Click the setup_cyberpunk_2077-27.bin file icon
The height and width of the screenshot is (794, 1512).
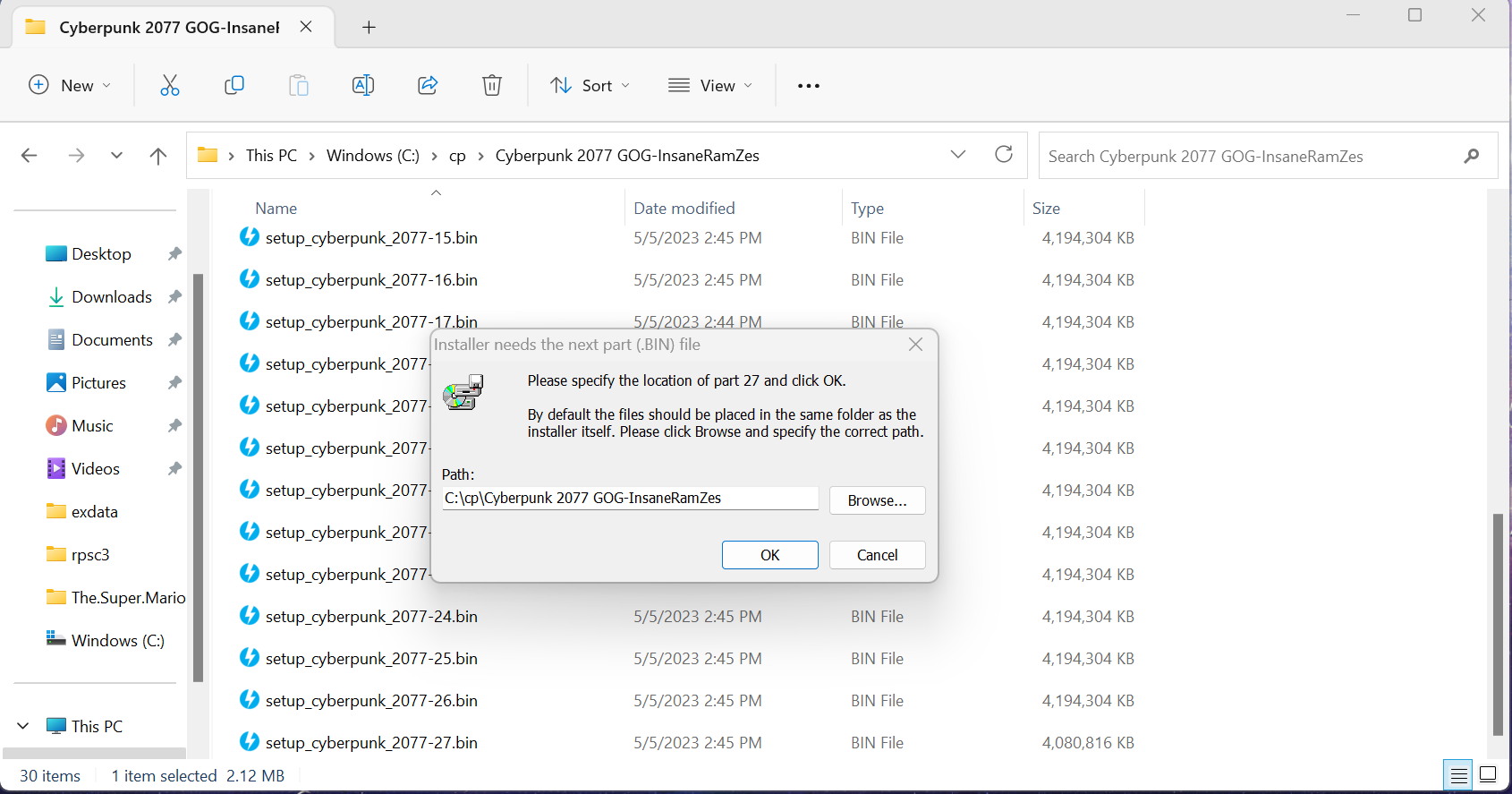pos(250,742)
